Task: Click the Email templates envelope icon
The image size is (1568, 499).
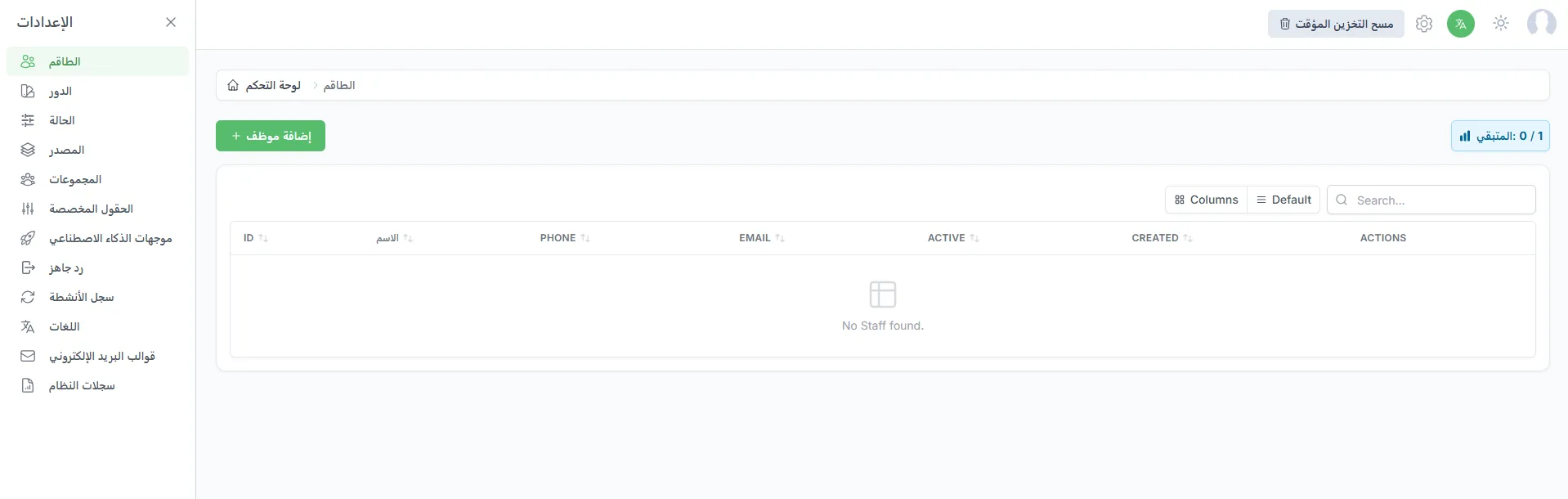Action: (x=28, y=356)
